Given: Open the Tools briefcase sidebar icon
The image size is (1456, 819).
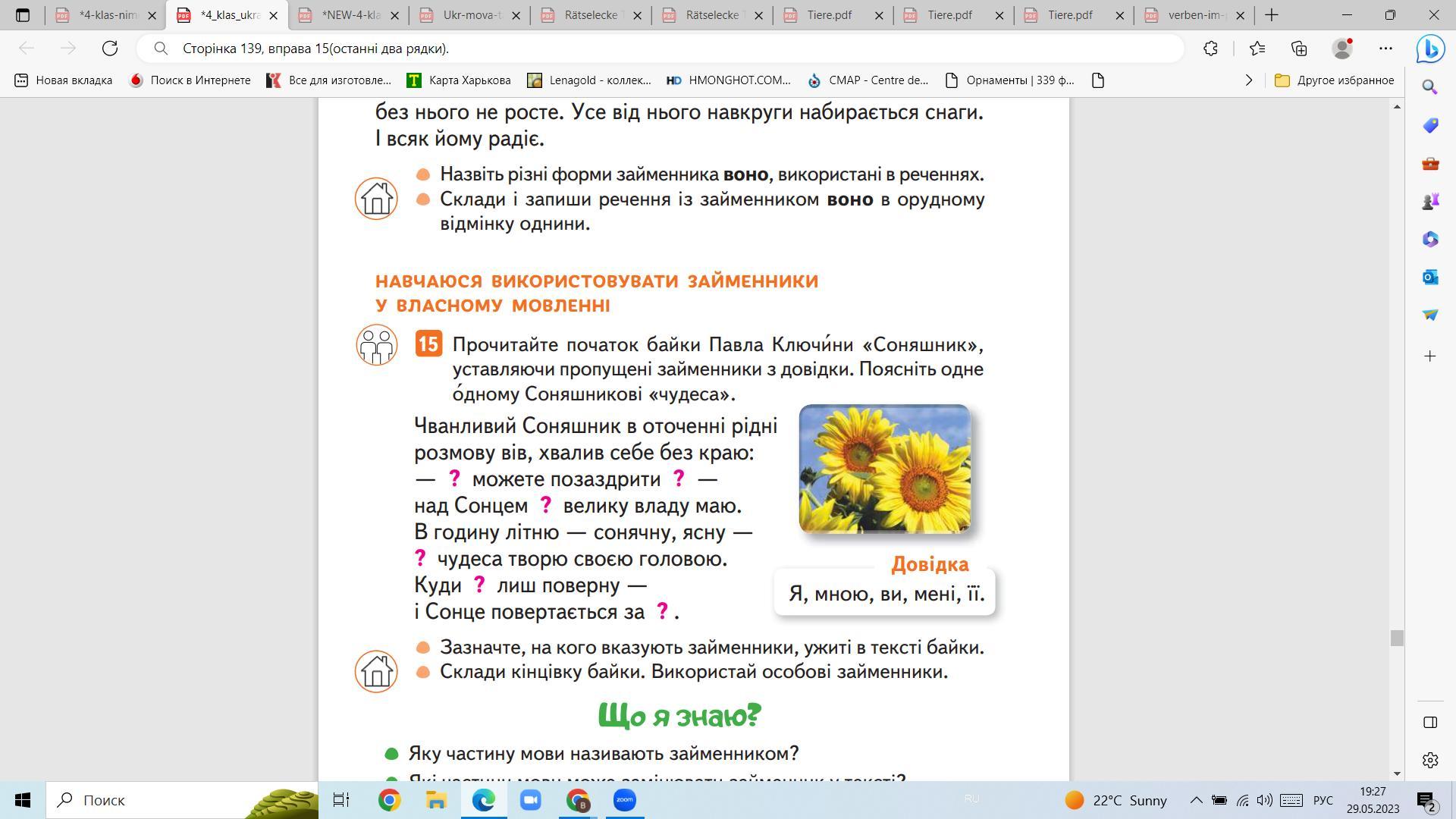Looking at the screenshot, I should [x=1430, y=163].
